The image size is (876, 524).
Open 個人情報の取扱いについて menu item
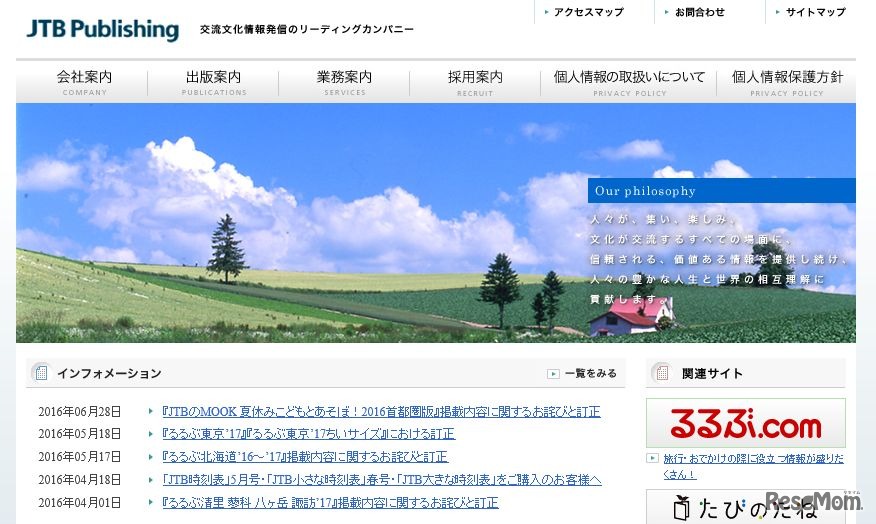tap(629, 82)
